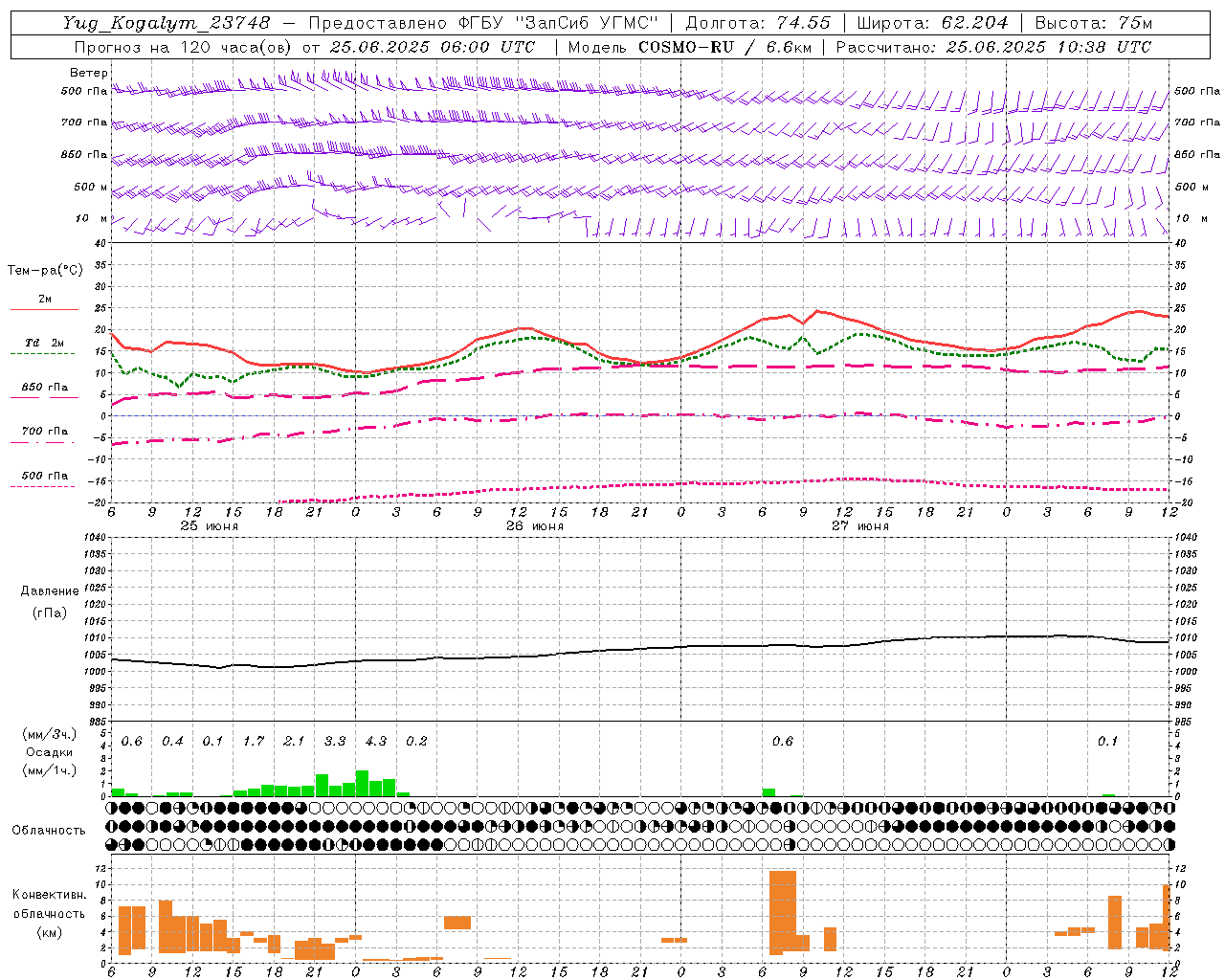Click the (мм/1ч.) unit label

point(50,770)
